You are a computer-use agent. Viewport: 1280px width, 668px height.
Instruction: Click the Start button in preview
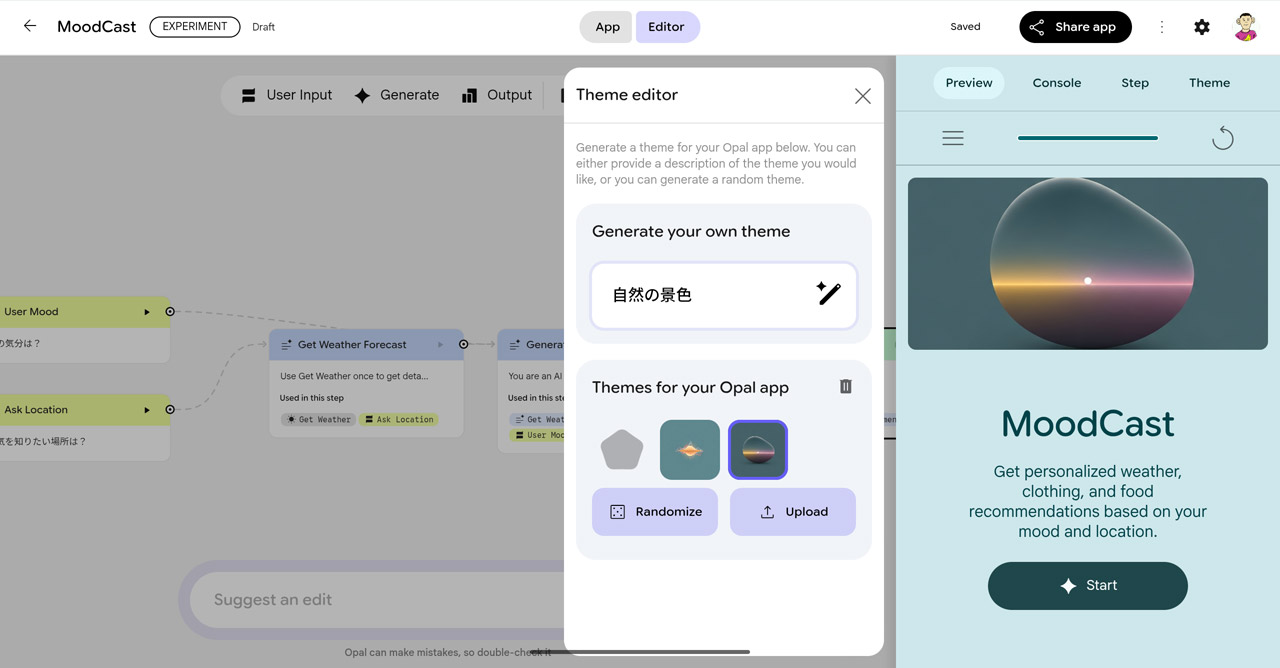point(1087,586)
